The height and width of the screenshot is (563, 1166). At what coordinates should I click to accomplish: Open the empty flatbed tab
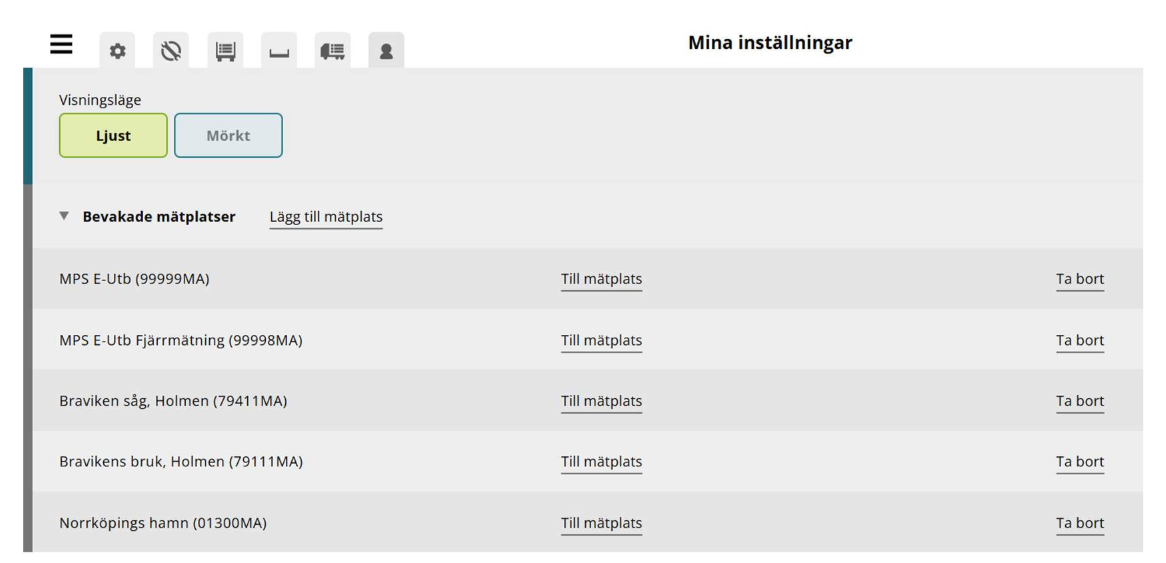click(x=279, y=51)
